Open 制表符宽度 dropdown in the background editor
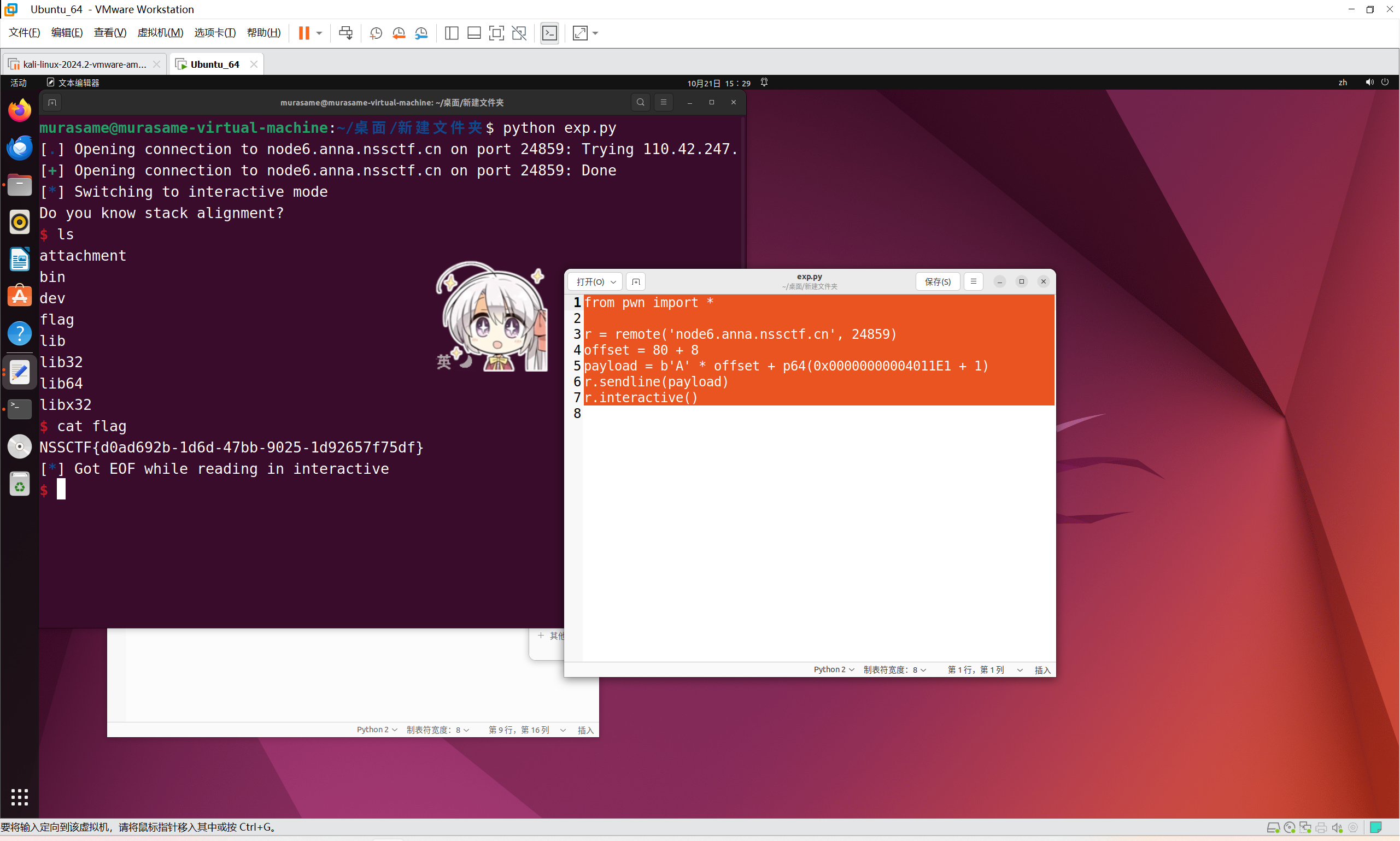 pos(437,730)
